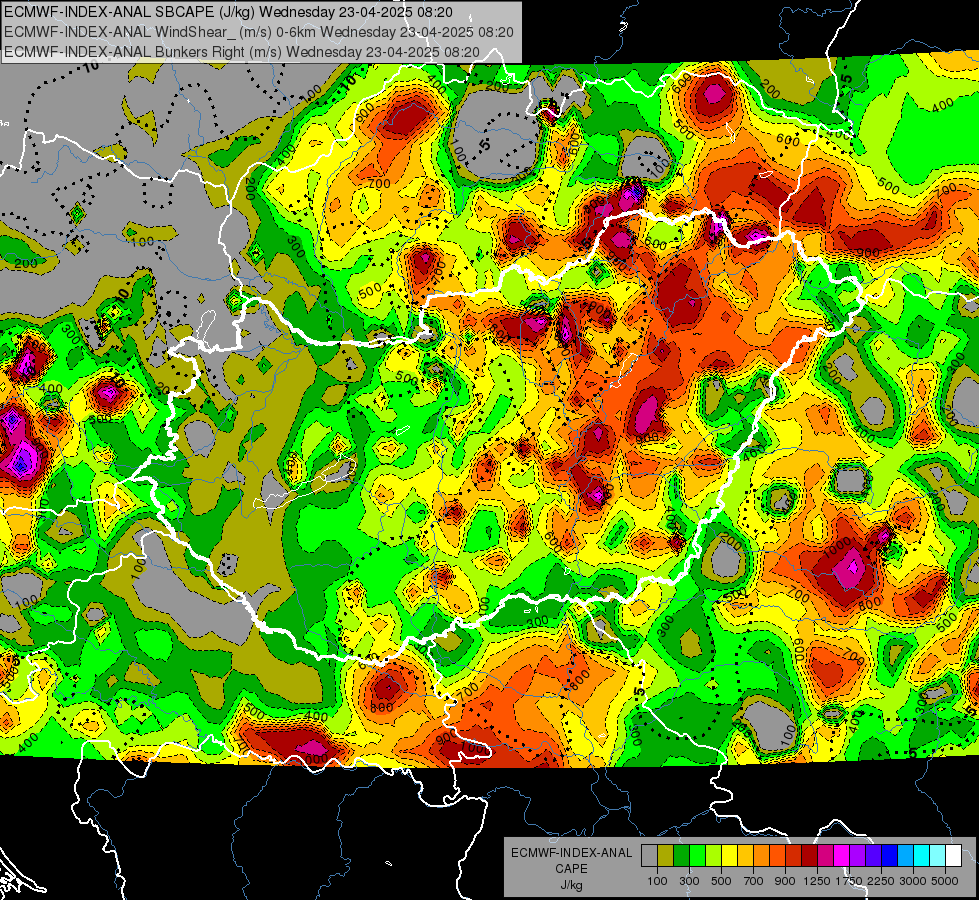Screen dimensions: 979x900
Task: Click the legend title ECMWF-INDEX-ANAL
Action: click(571, 853)
